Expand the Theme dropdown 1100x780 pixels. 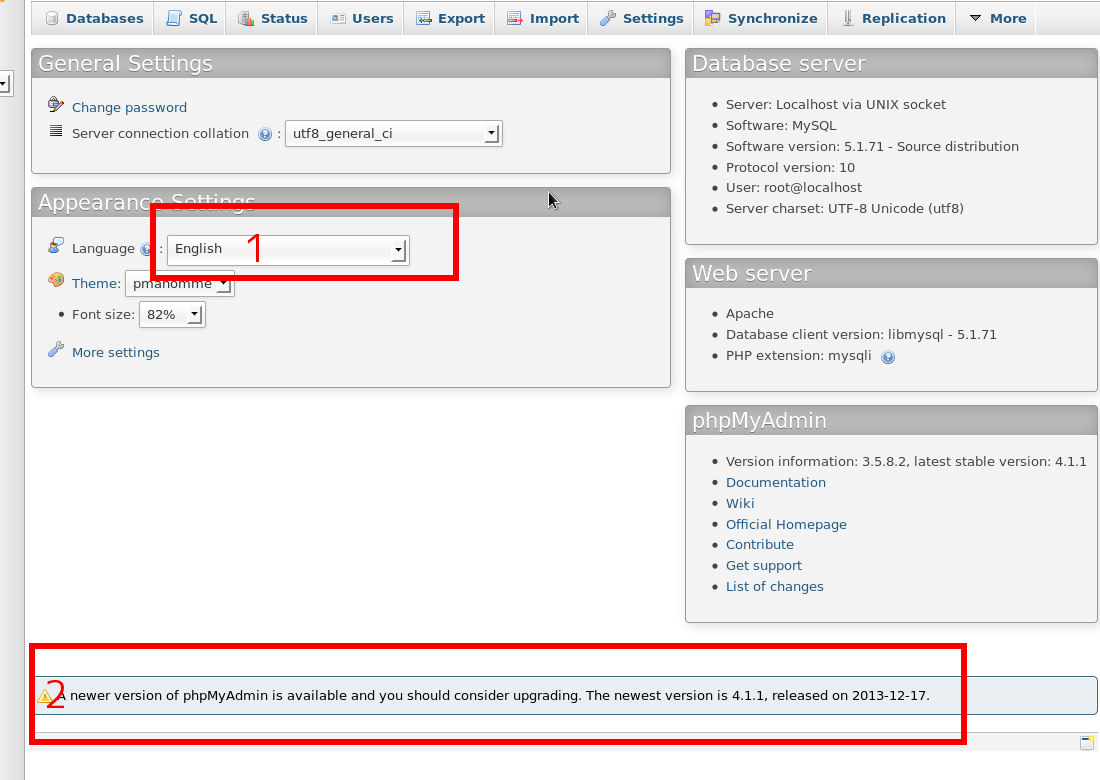(x=180, y=284)
